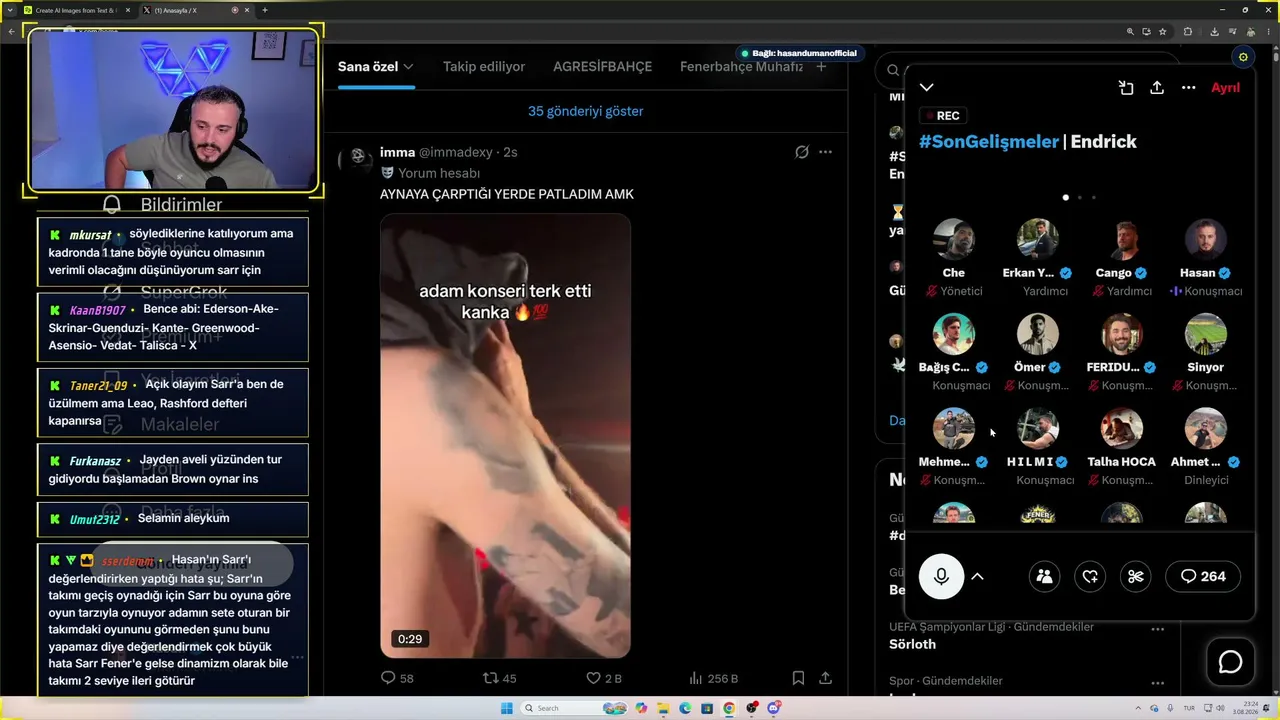Select Che's avatar in the Space
The width and height of the screenshot is (1280, 720).
pos(954,240)
